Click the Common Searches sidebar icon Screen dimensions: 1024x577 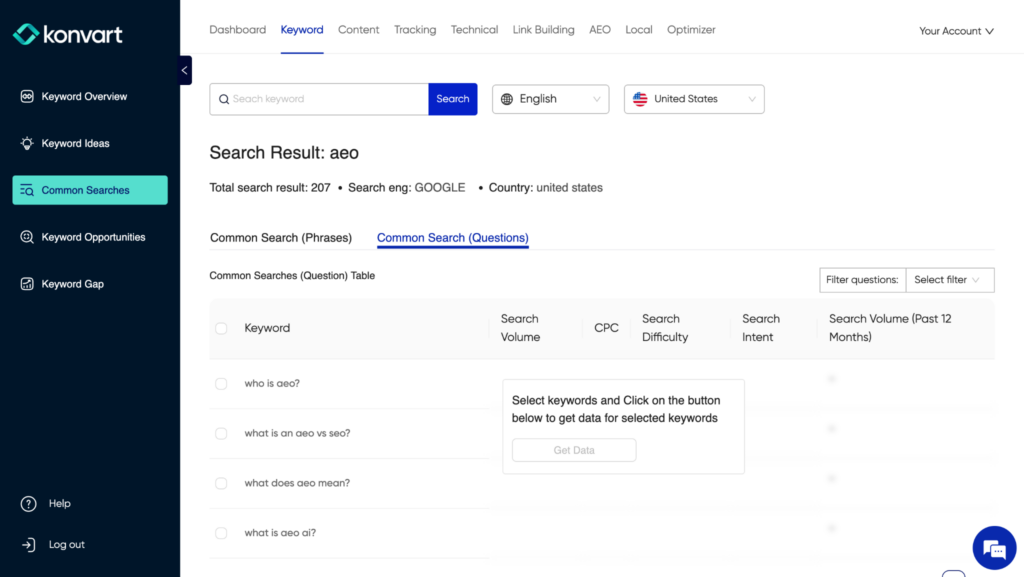pos(27,190)
